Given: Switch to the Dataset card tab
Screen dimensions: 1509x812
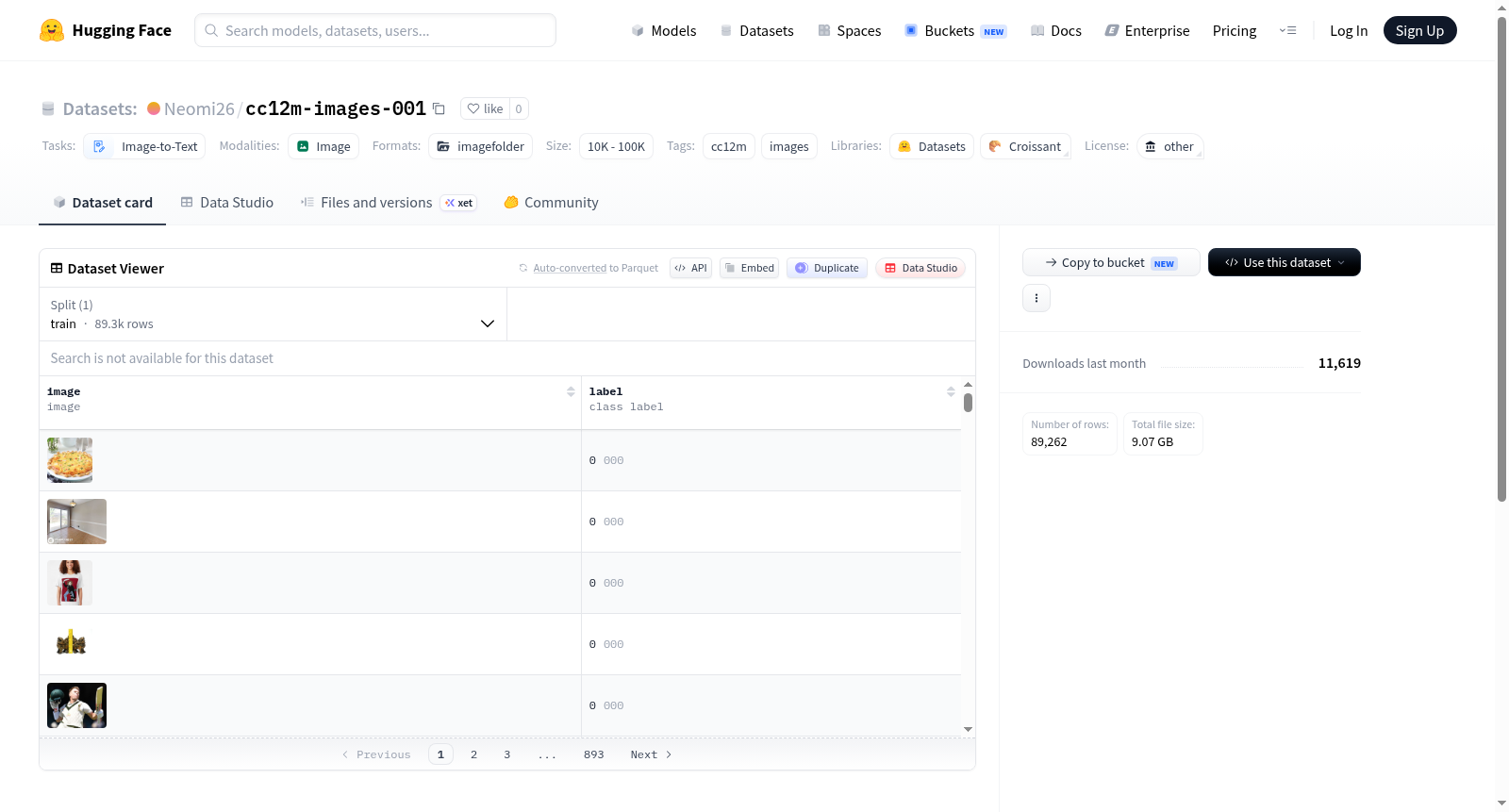Looking at the screenshot, I should pos(102,202).
